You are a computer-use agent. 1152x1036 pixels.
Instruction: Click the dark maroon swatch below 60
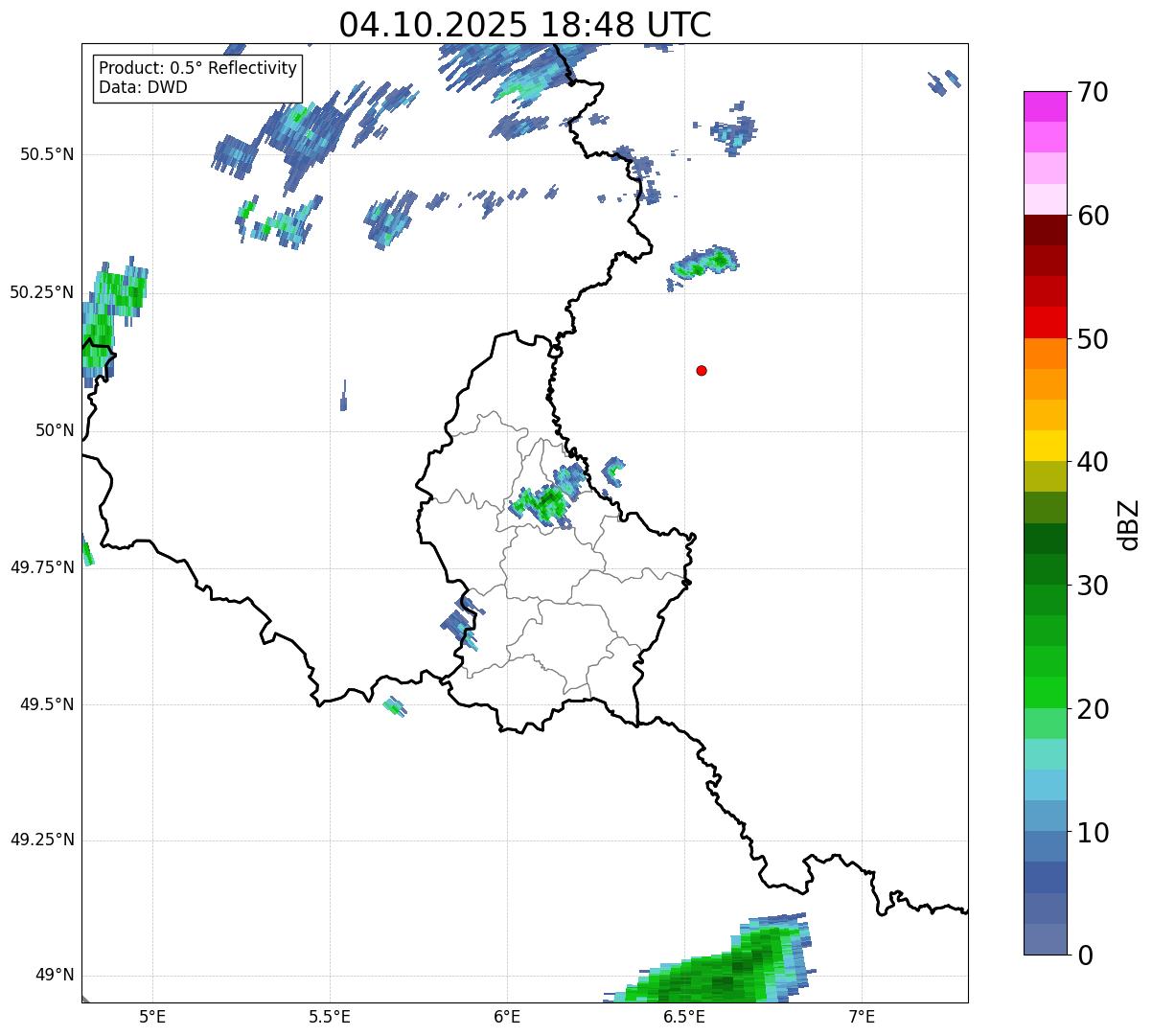click(1045, 230)
